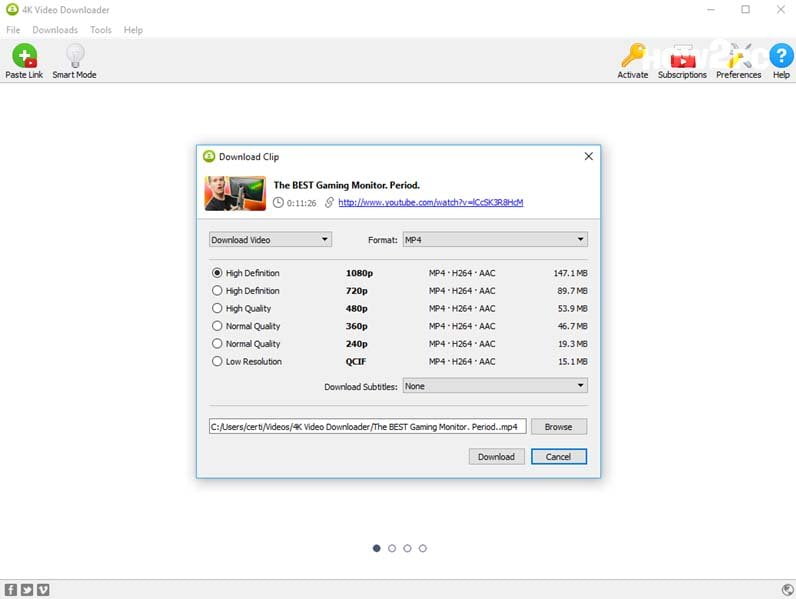Click the Browse button
Screen dimensions: 796x599
coord(558,427)
